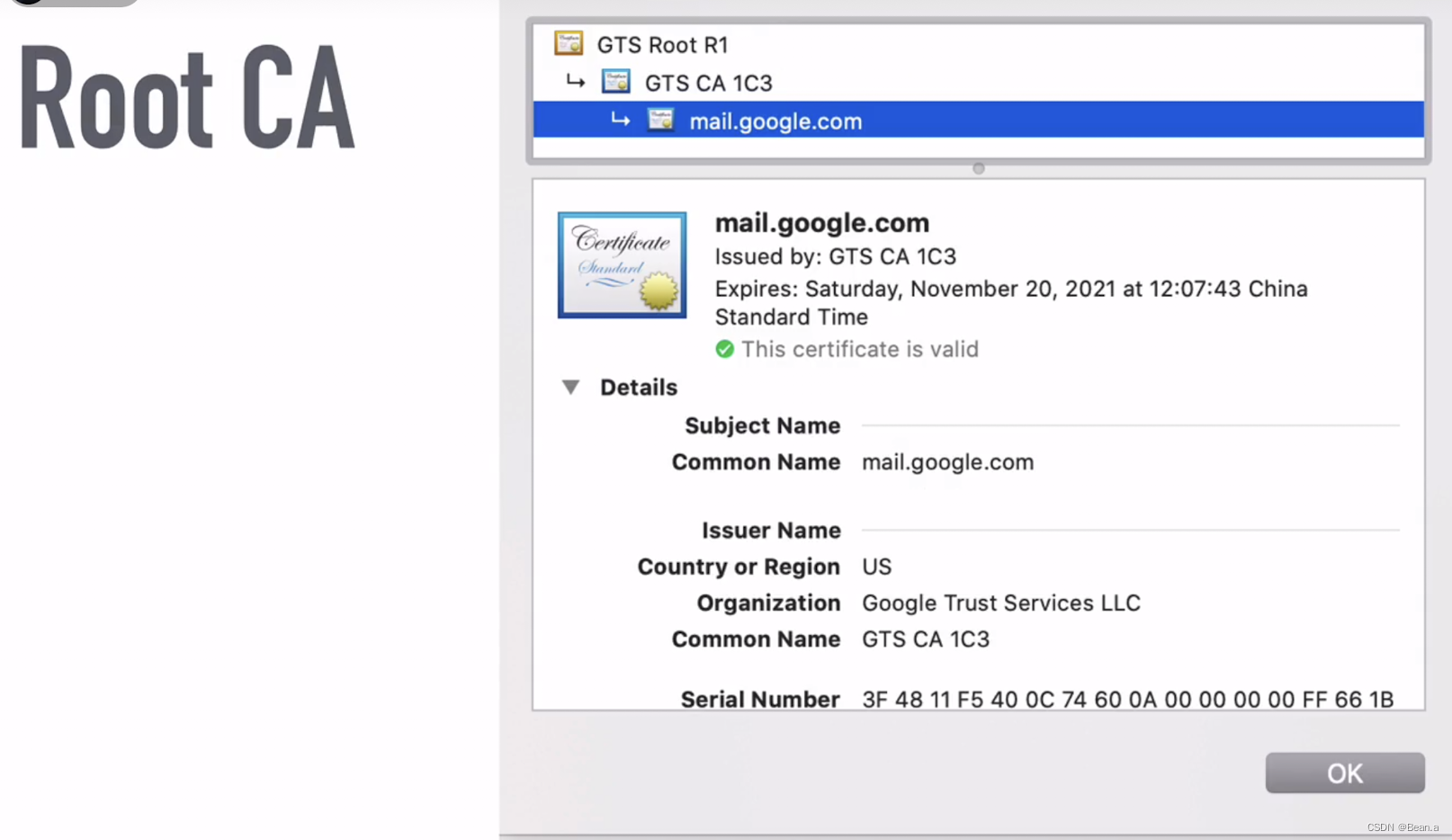Collapse the Details disclosure triangle
The height and width of the screenshot is (840, 1452).
tap(570, 388)
